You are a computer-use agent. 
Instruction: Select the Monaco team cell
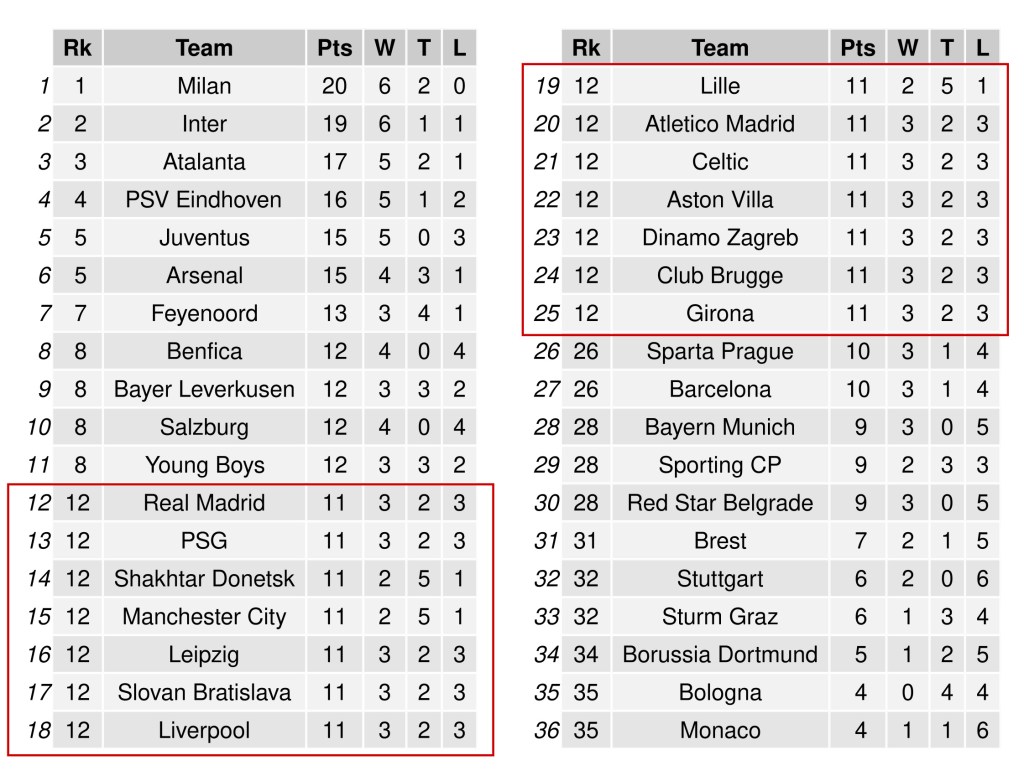pos(720,731)
